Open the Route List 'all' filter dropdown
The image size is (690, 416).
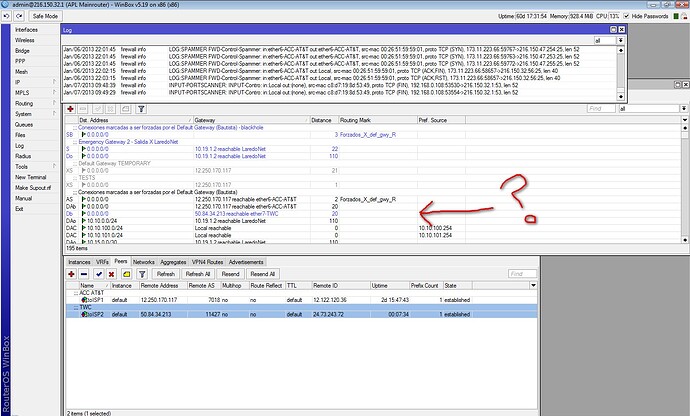point(684,109)
